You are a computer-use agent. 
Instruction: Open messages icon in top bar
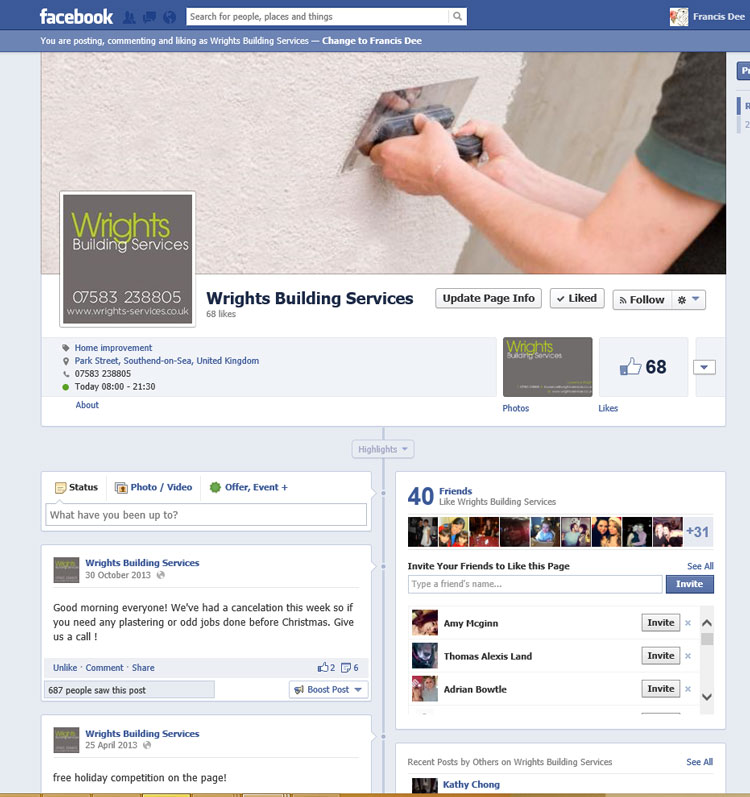[x=149, y=18]
